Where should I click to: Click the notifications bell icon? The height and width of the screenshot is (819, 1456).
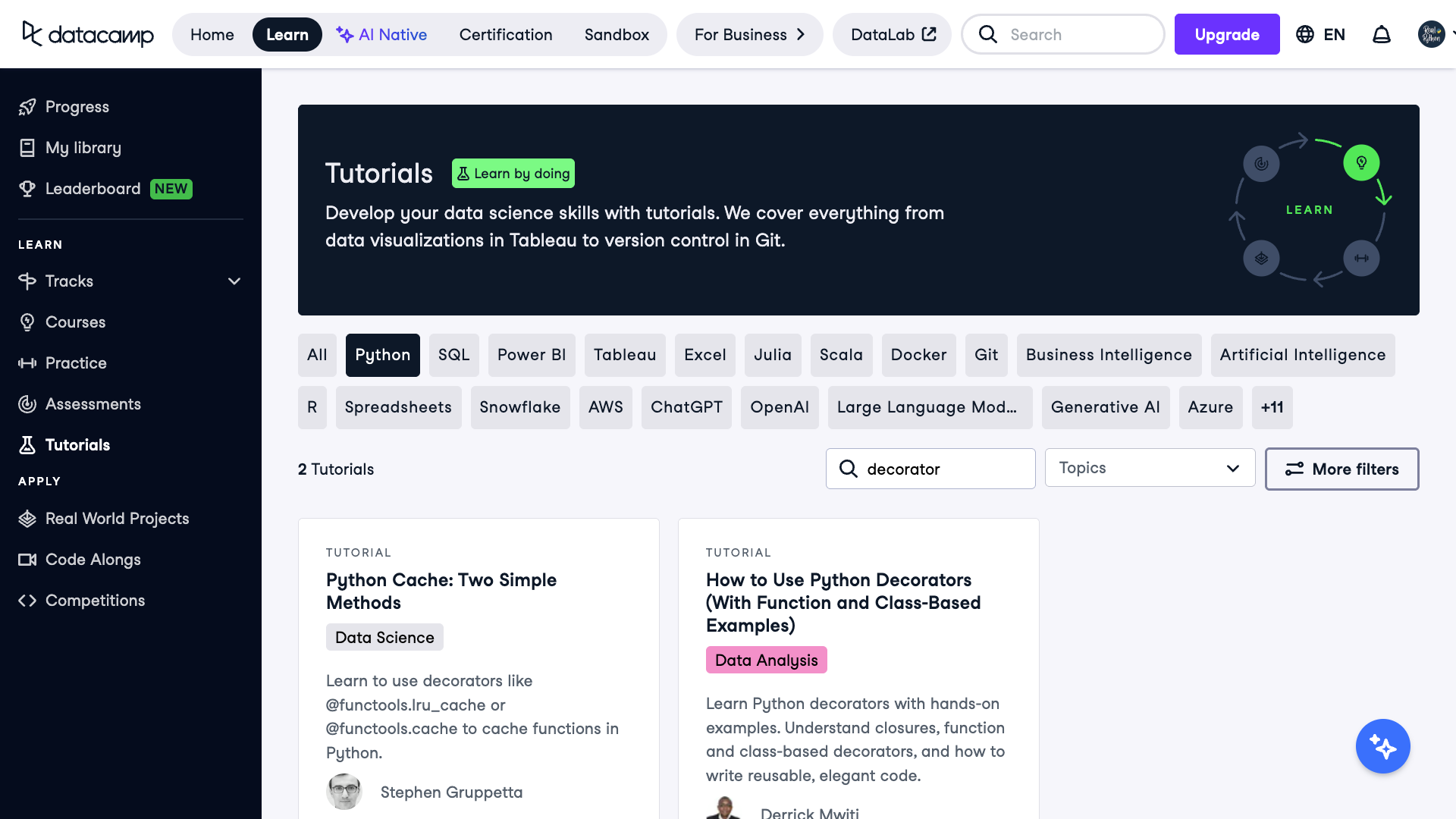tap(1382, 35)
